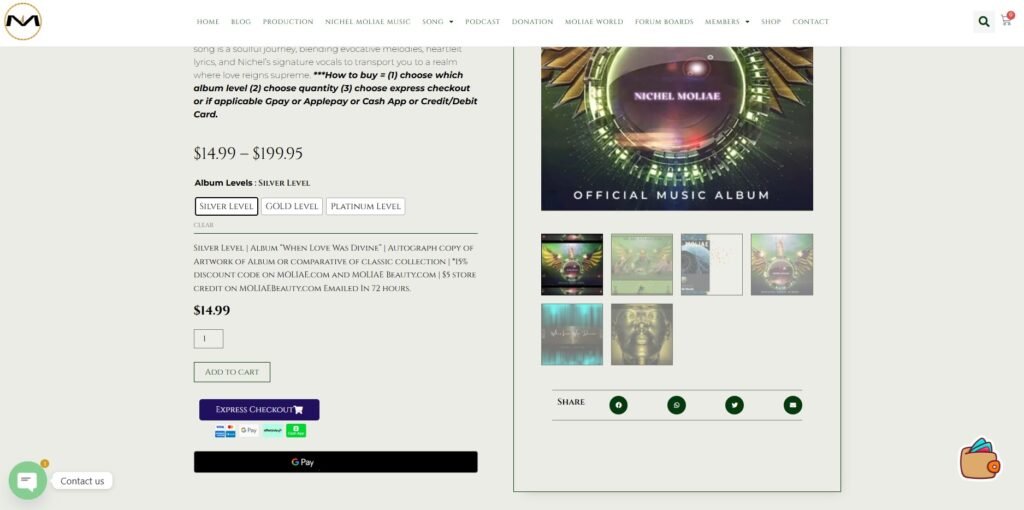This screenshot has width=1024, height=510.
Task: Click the product quantity input field
Action: tap(208, 339)
